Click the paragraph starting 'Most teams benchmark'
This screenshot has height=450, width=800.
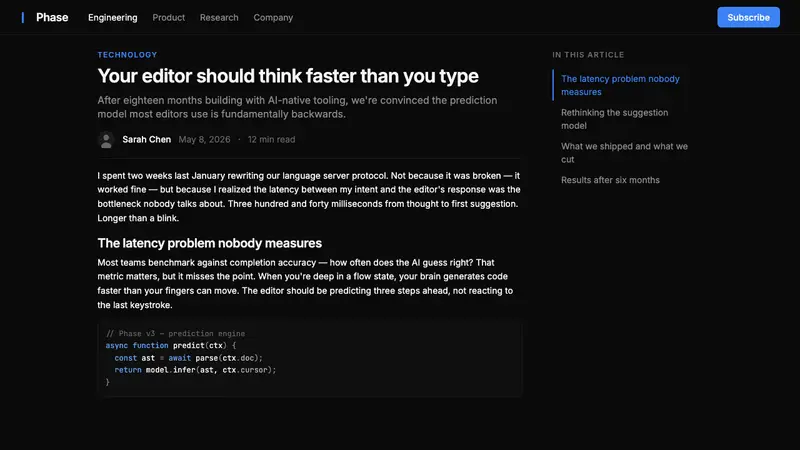click(305, 284)
